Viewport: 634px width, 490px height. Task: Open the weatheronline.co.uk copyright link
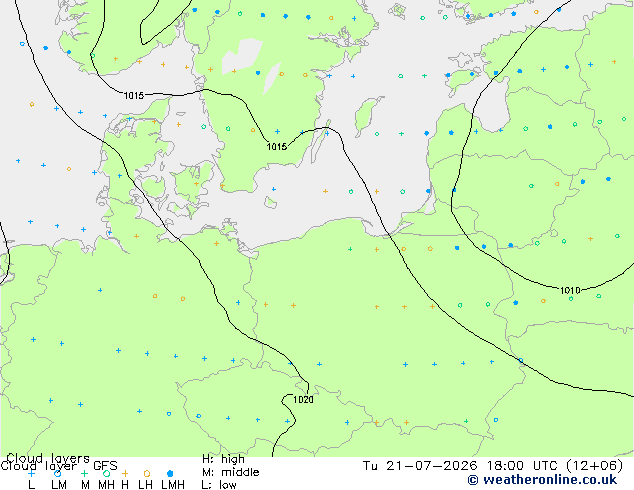point(542,480)
